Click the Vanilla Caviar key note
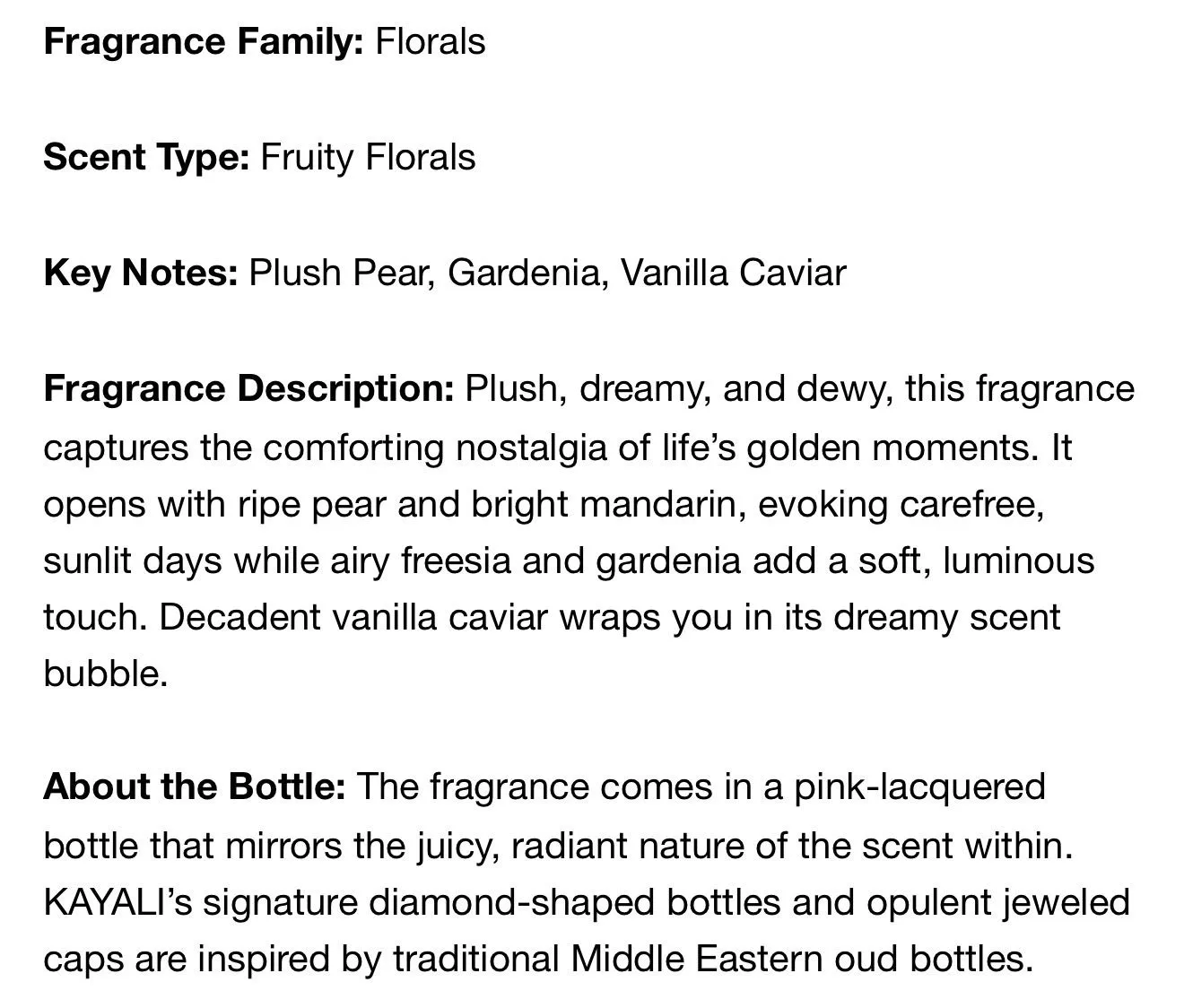Screen dimensions: 1184x1008 733,274
